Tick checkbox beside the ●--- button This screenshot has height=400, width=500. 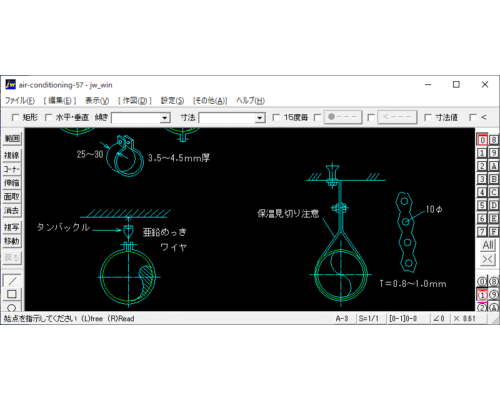317,117
